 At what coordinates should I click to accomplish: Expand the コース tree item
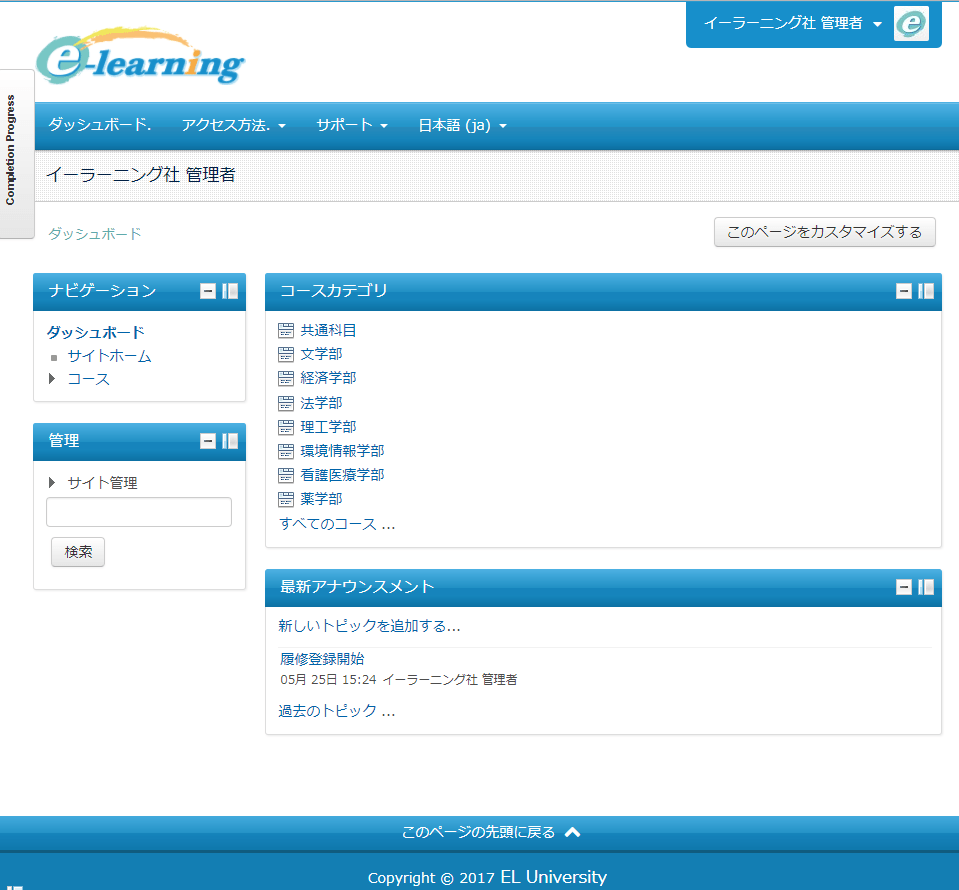52,379
